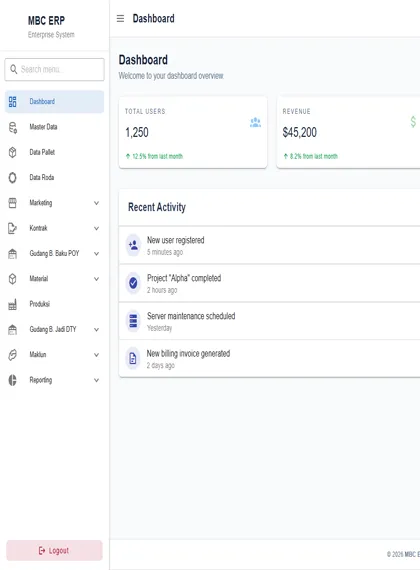Screen dimensions: 420x570
Task: Select the Marketing menu label
Action: tap(41, 203)
